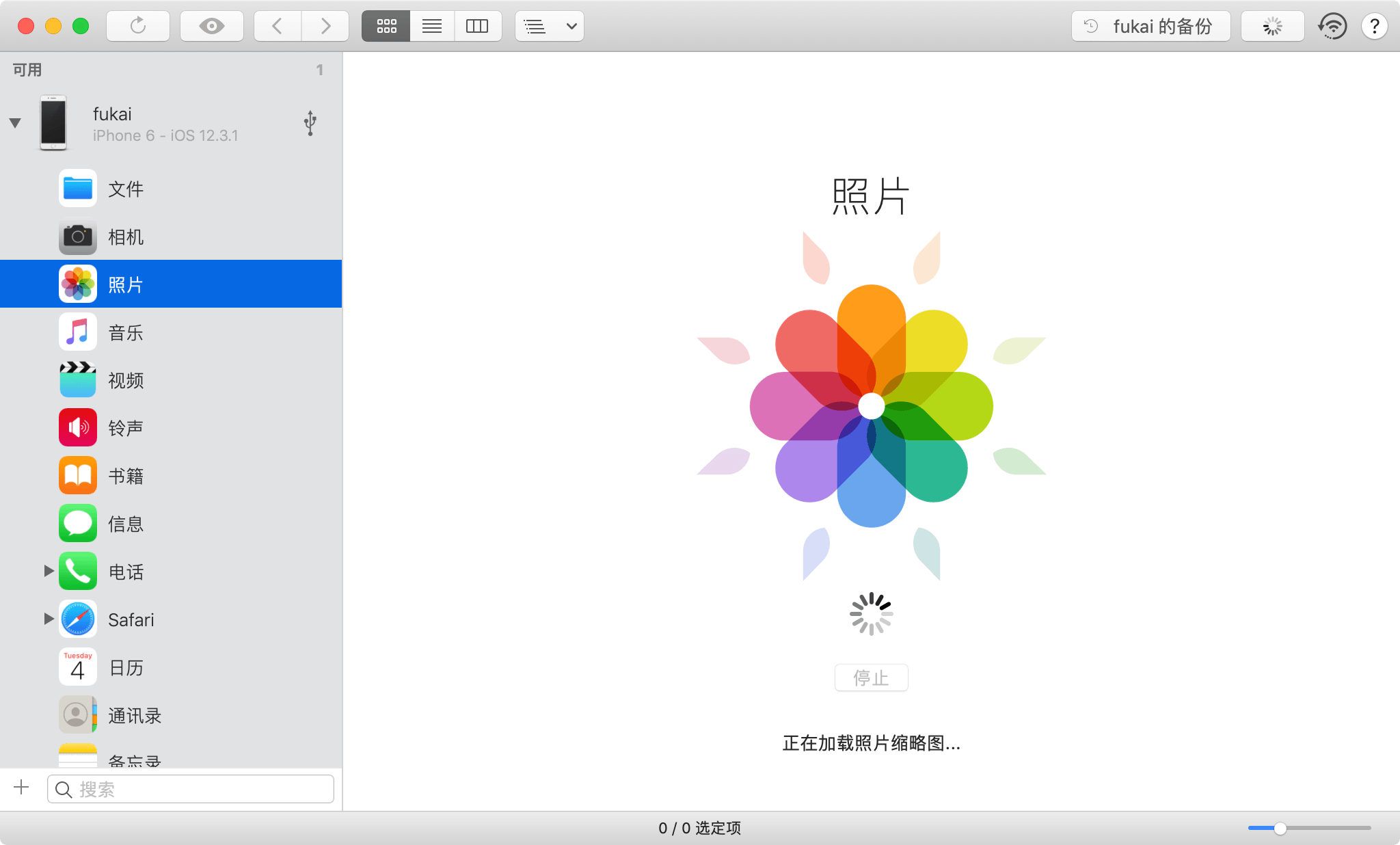
Task: Open 备忘录 in the sidebar
Action: tap(171, 754)
